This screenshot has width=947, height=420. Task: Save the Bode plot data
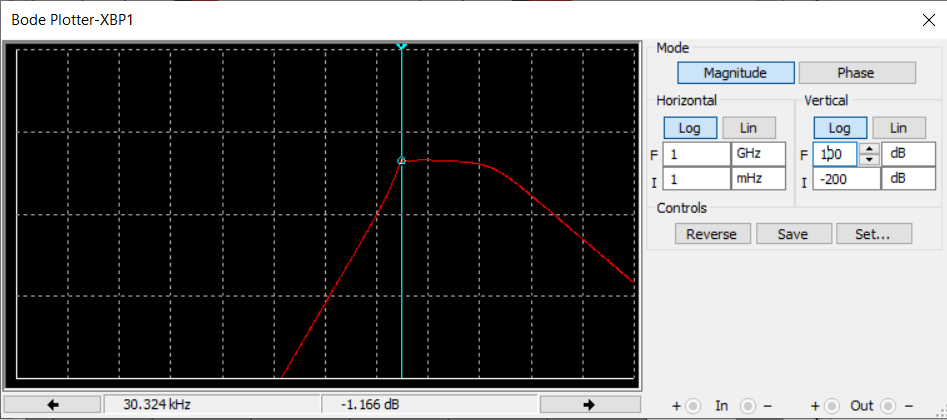pos(794,234)
